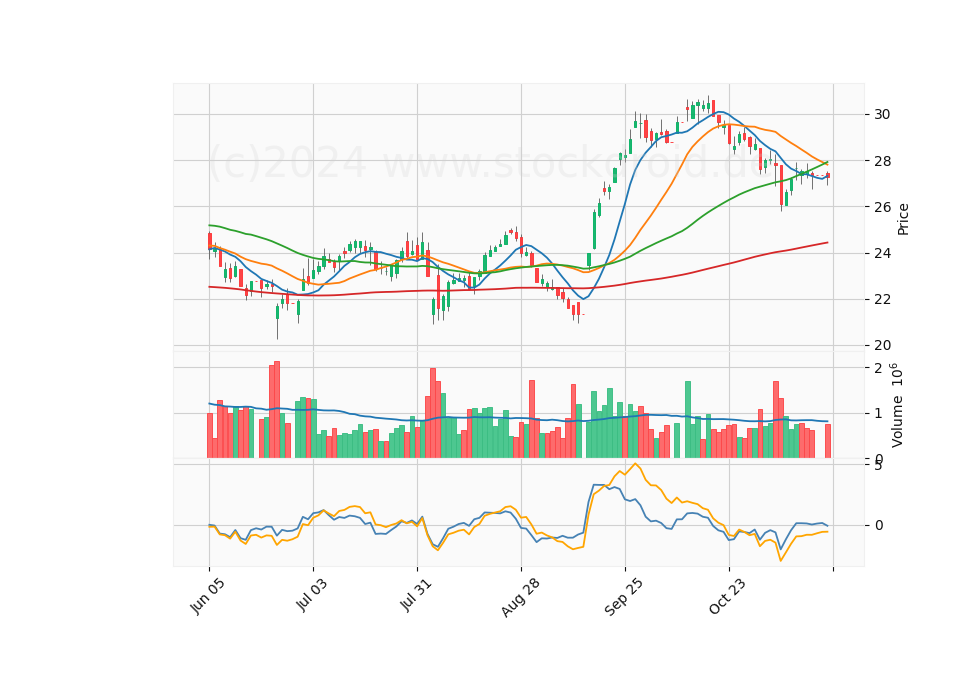The width and height of the screenshot is (960, 690).
Task: Select the 'Jul 03' date label
Action: (x=311, y=594)
